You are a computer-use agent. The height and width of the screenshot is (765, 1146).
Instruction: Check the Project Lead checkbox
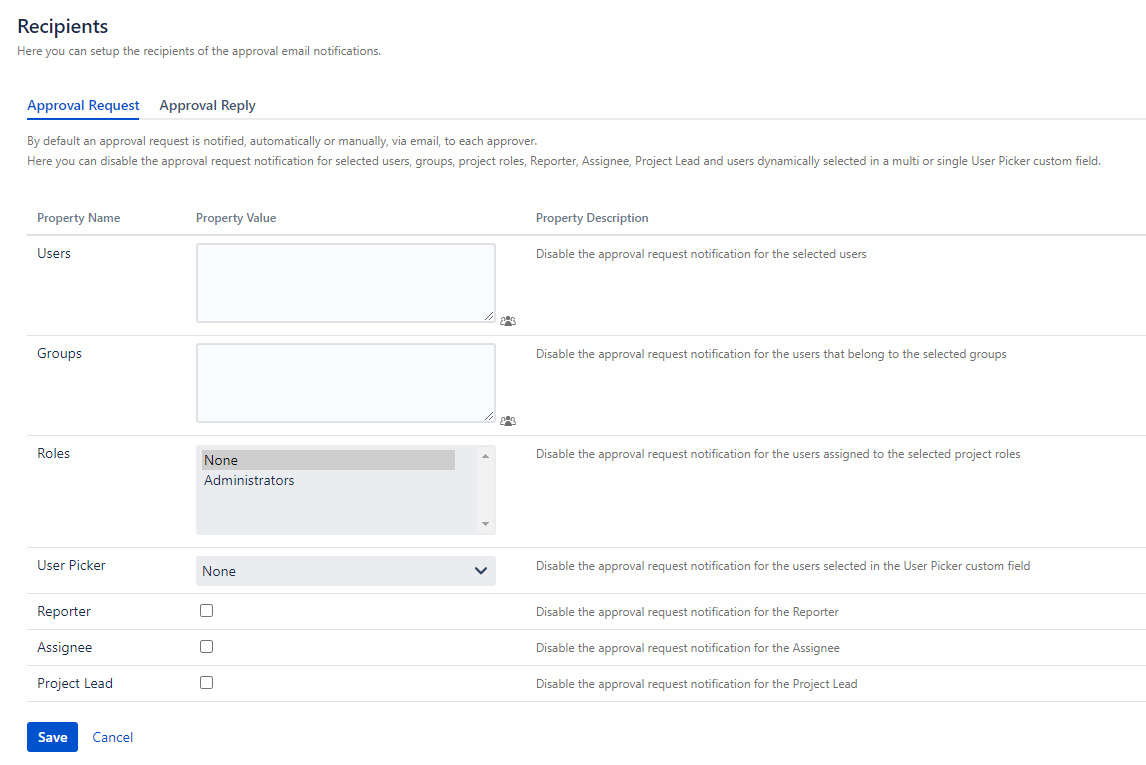207,683
